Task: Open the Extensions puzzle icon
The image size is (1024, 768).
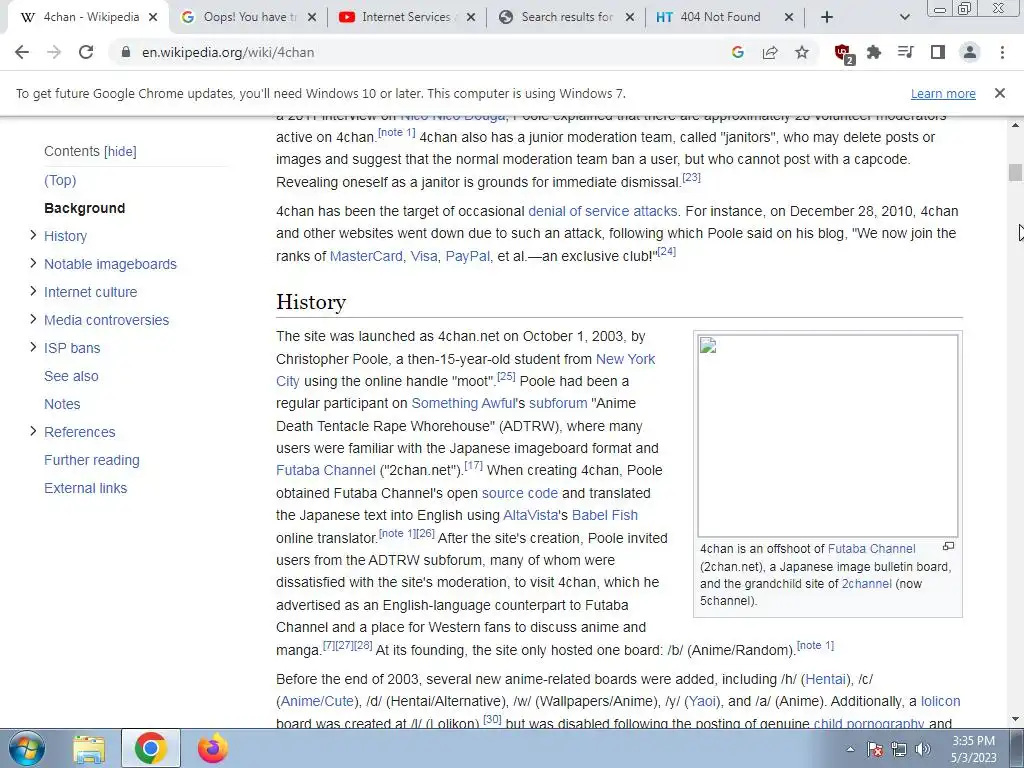Action: coord(874,52)
